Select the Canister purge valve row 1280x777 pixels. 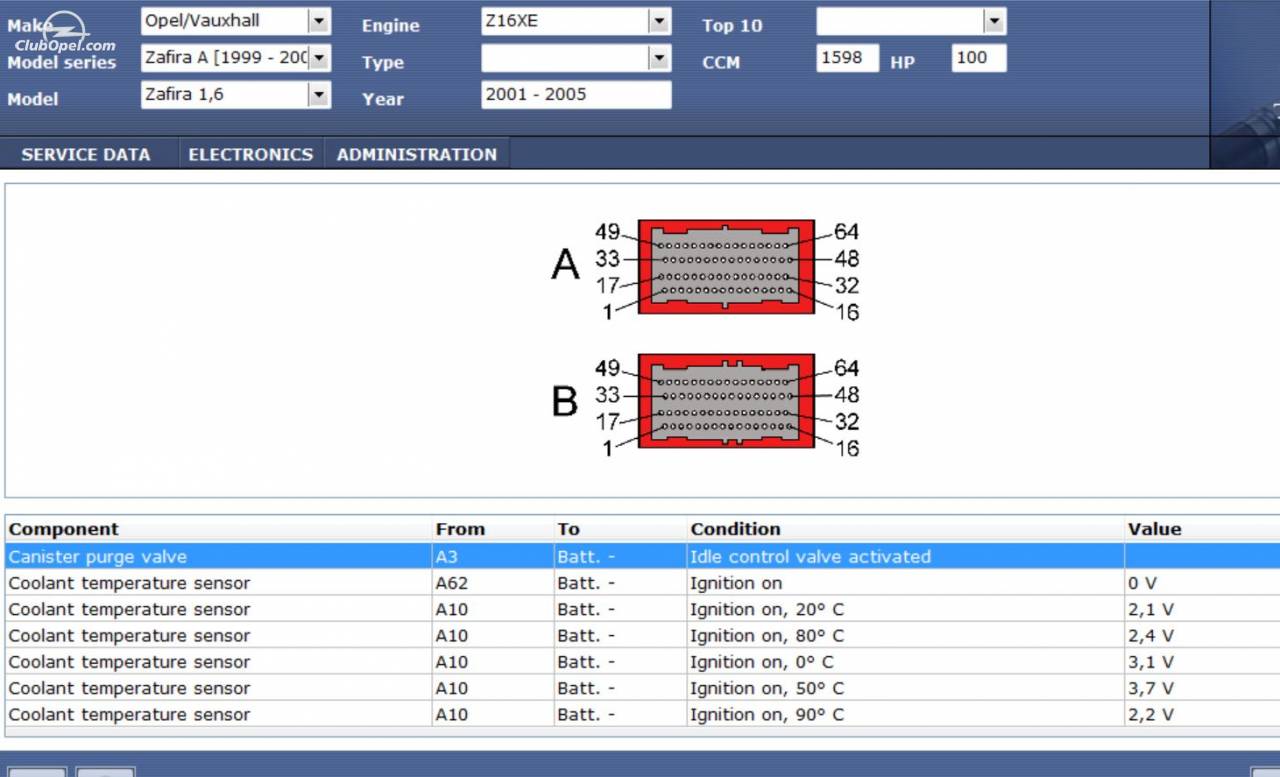(642, 556)
